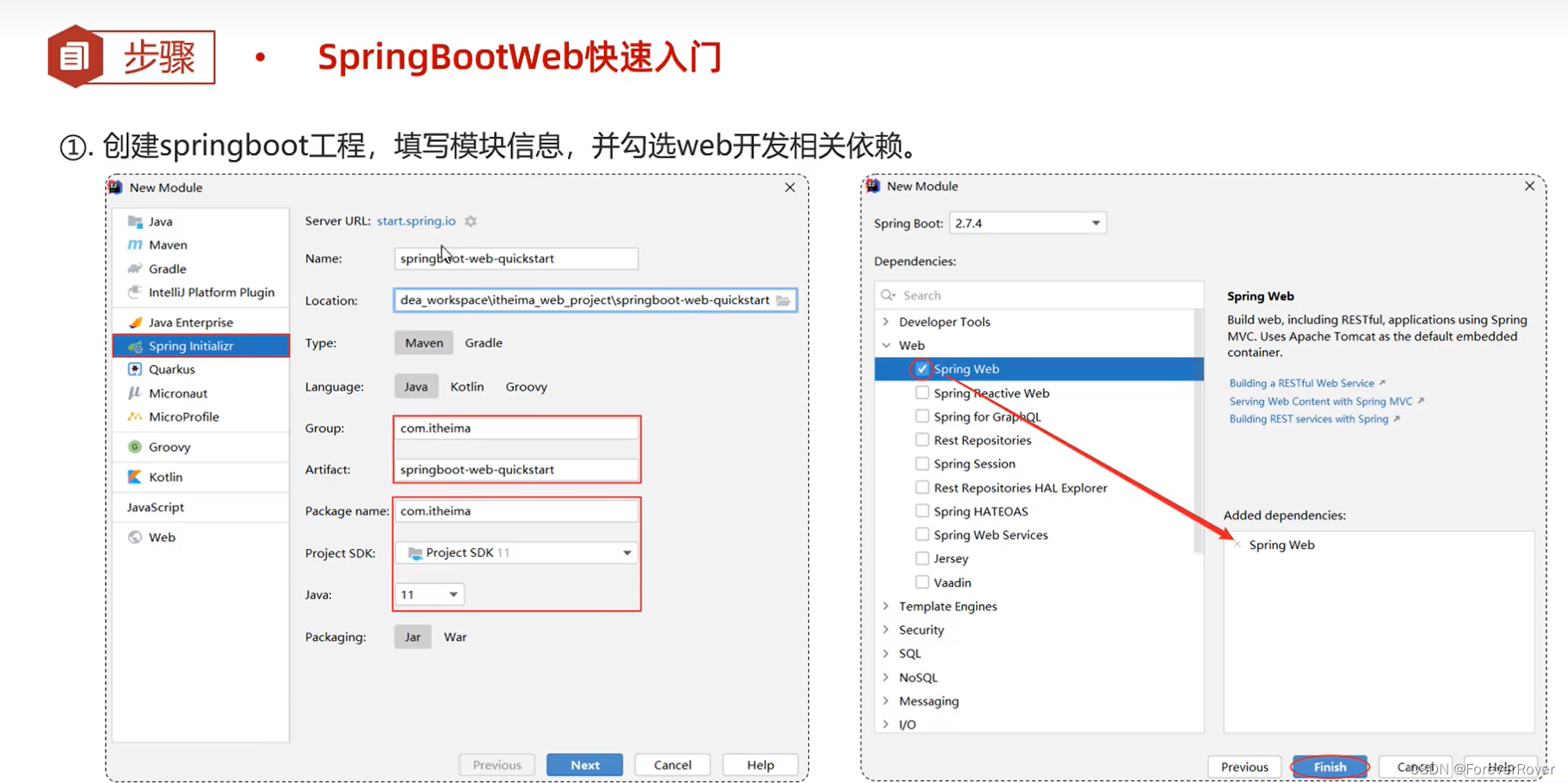
Task: Expand Security category
Action: tap(886, 630)
